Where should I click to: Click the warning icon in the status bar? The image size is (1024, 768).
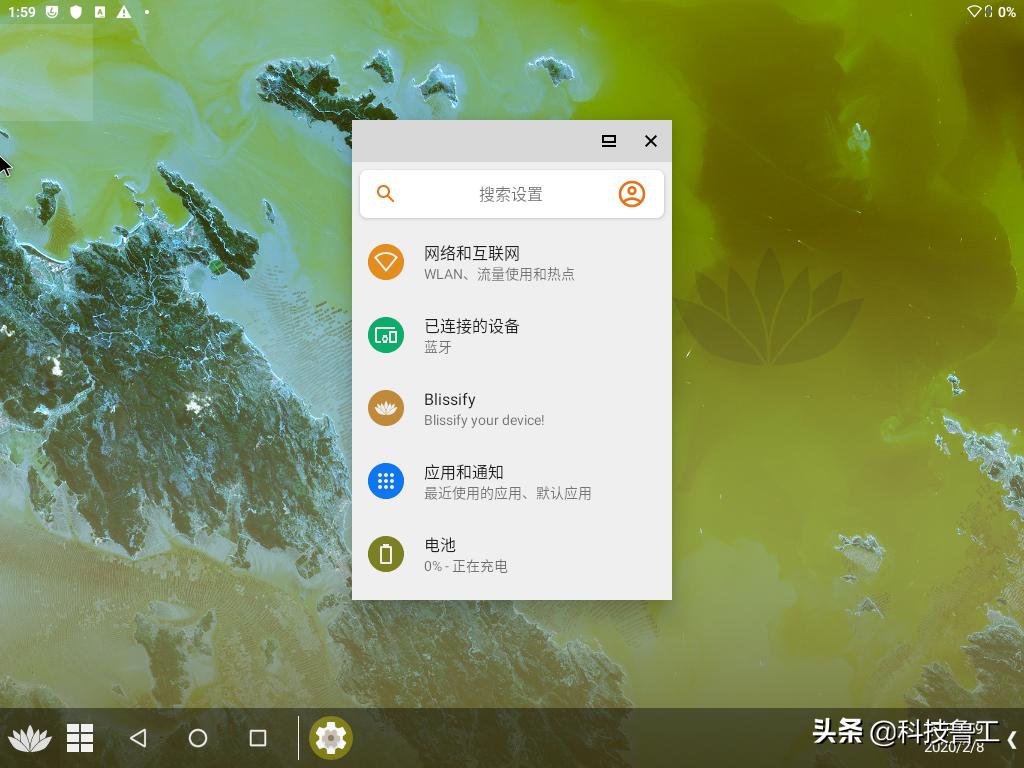pyautogui.click(x=123, y=13)
